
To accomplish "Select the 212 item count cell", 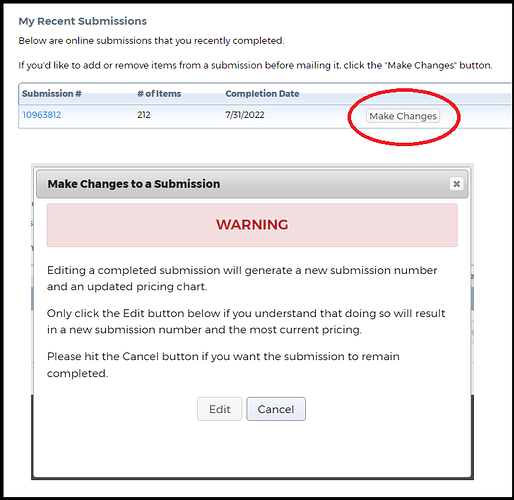I will (144, 115).
